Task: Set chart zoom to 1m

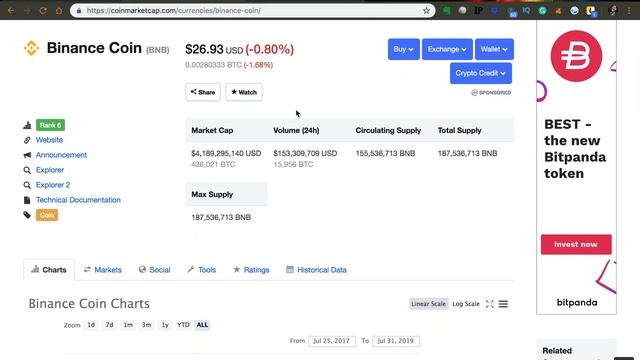Action: coord(128,325)
